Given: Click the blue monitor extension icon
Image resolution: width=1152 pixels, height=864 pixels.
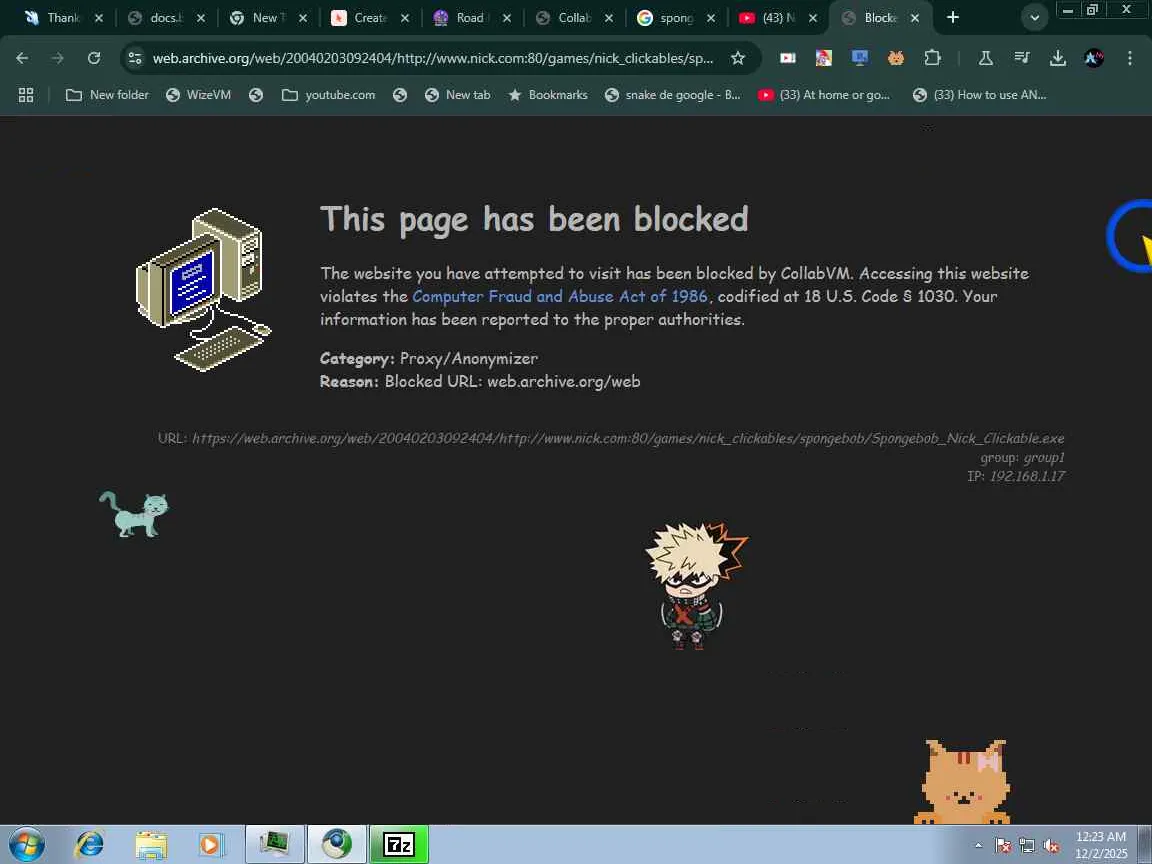Looking at the screenshot, I should pos(860,58).
